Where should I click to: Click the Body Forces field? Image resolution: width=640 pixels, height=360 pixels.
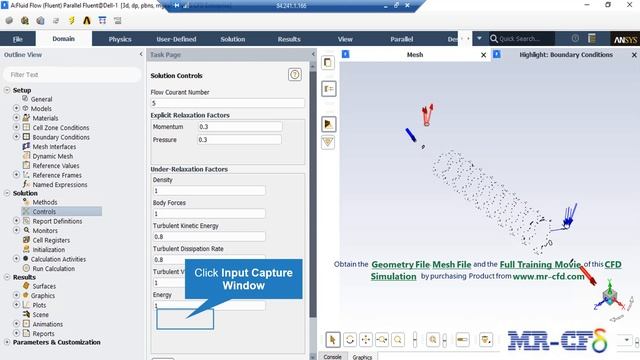tap(209, 213)
